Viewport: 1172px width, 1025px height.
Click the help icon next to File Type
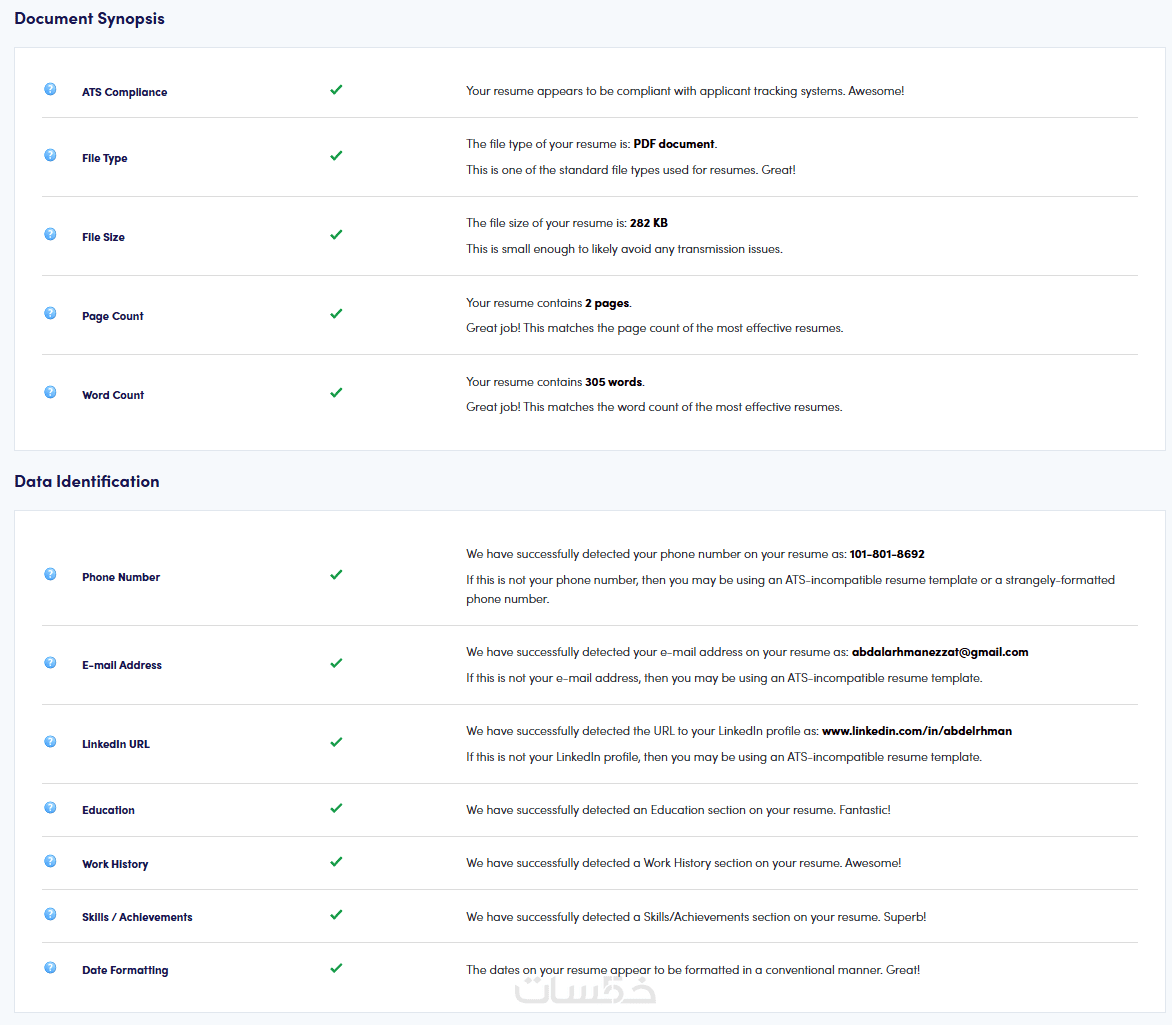point(50,155)
